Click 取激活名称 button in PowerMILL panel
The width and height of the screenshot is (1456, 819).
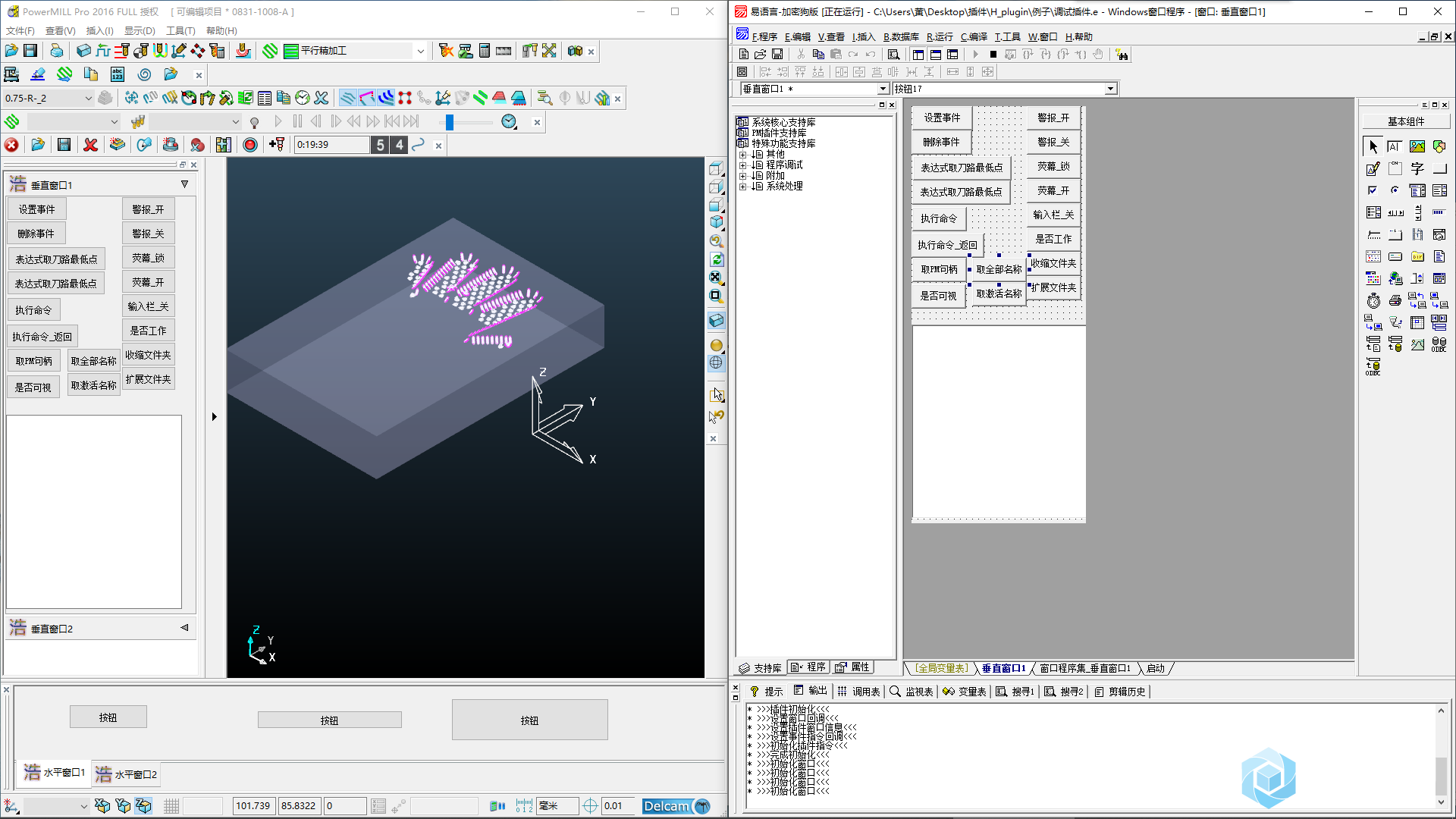click(x=94, y=385)
